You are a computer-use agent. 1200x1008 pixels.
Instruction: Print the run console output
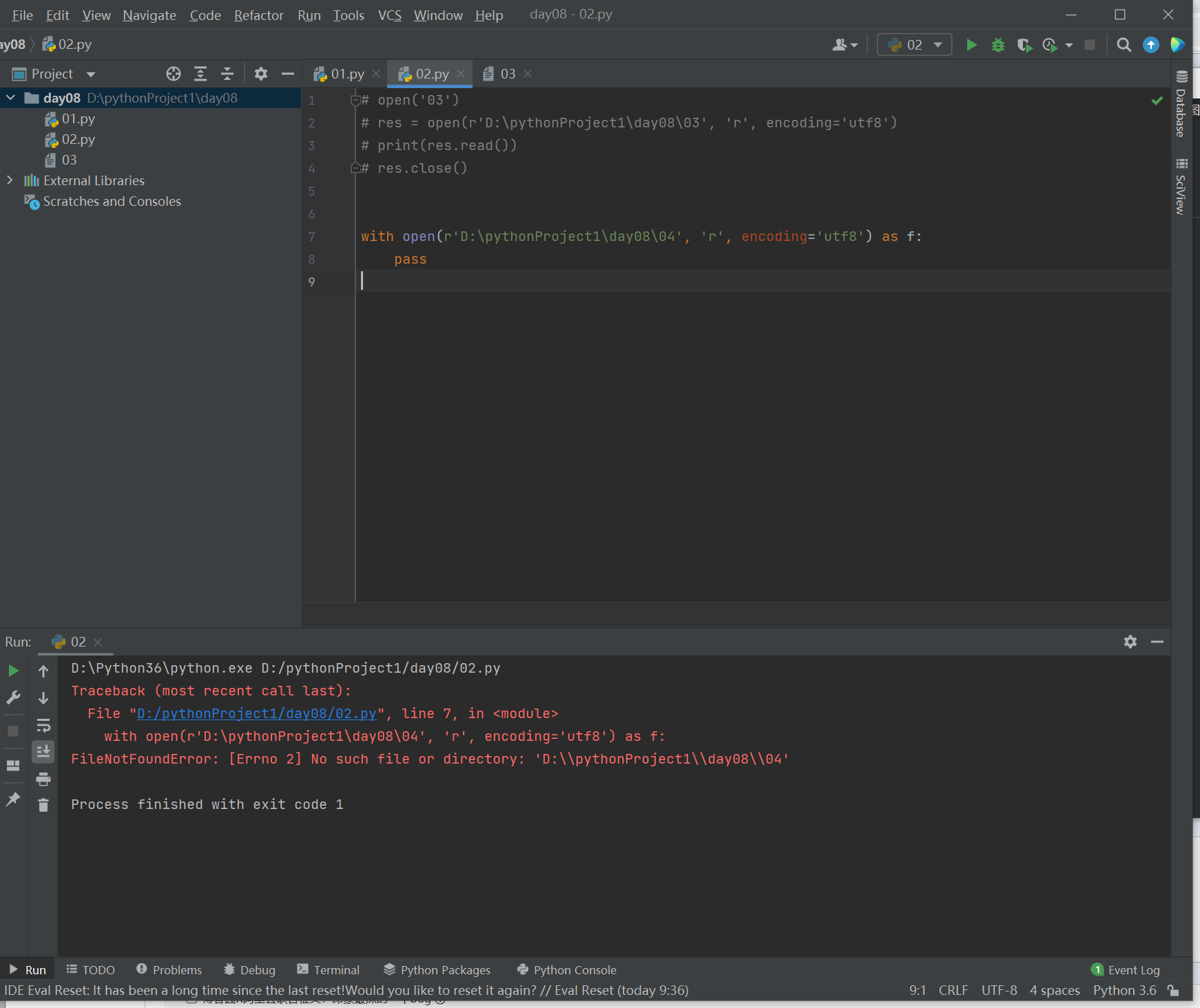click(x=43, y=779)
